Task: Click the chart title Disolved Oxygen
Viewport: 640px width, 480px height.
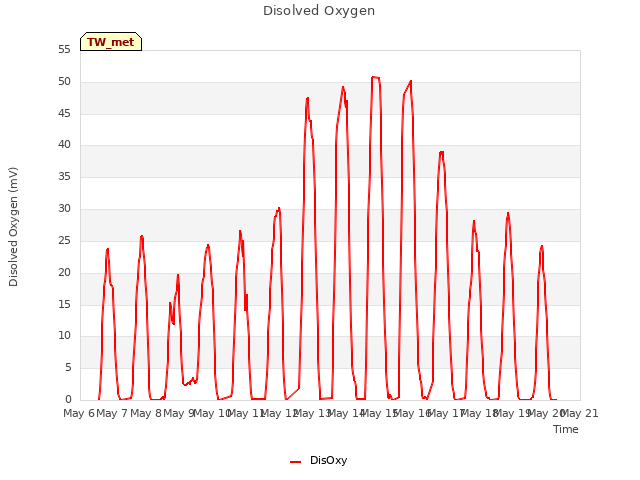Action: point(319,11)
